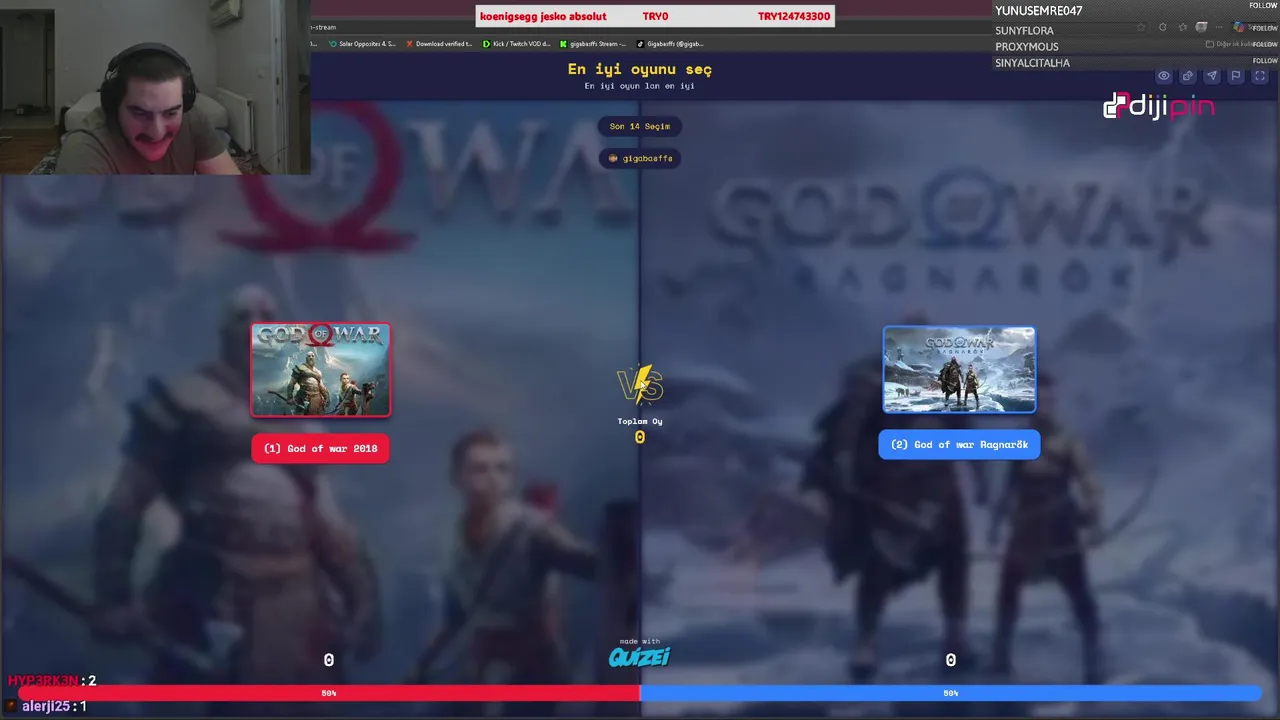Click the SINYALCITALHA username

[1032, 63]
